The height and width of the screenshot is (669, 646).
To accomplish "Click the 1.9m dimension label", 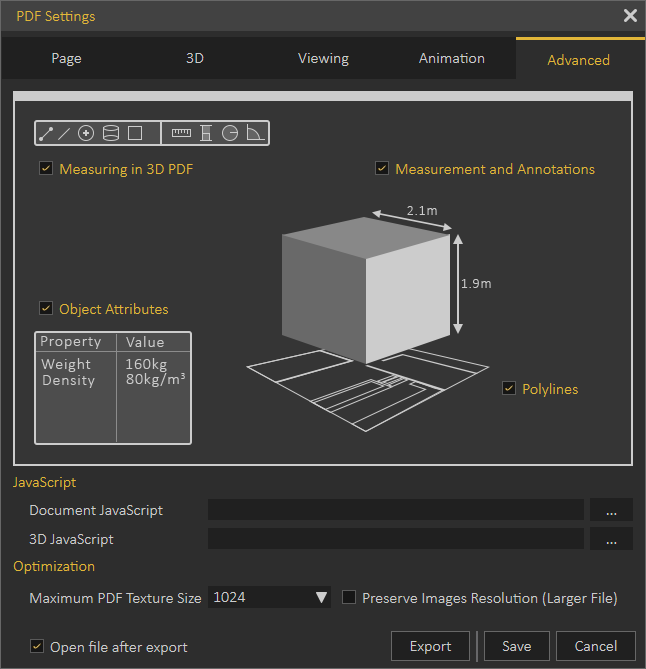I will point(476,284).
